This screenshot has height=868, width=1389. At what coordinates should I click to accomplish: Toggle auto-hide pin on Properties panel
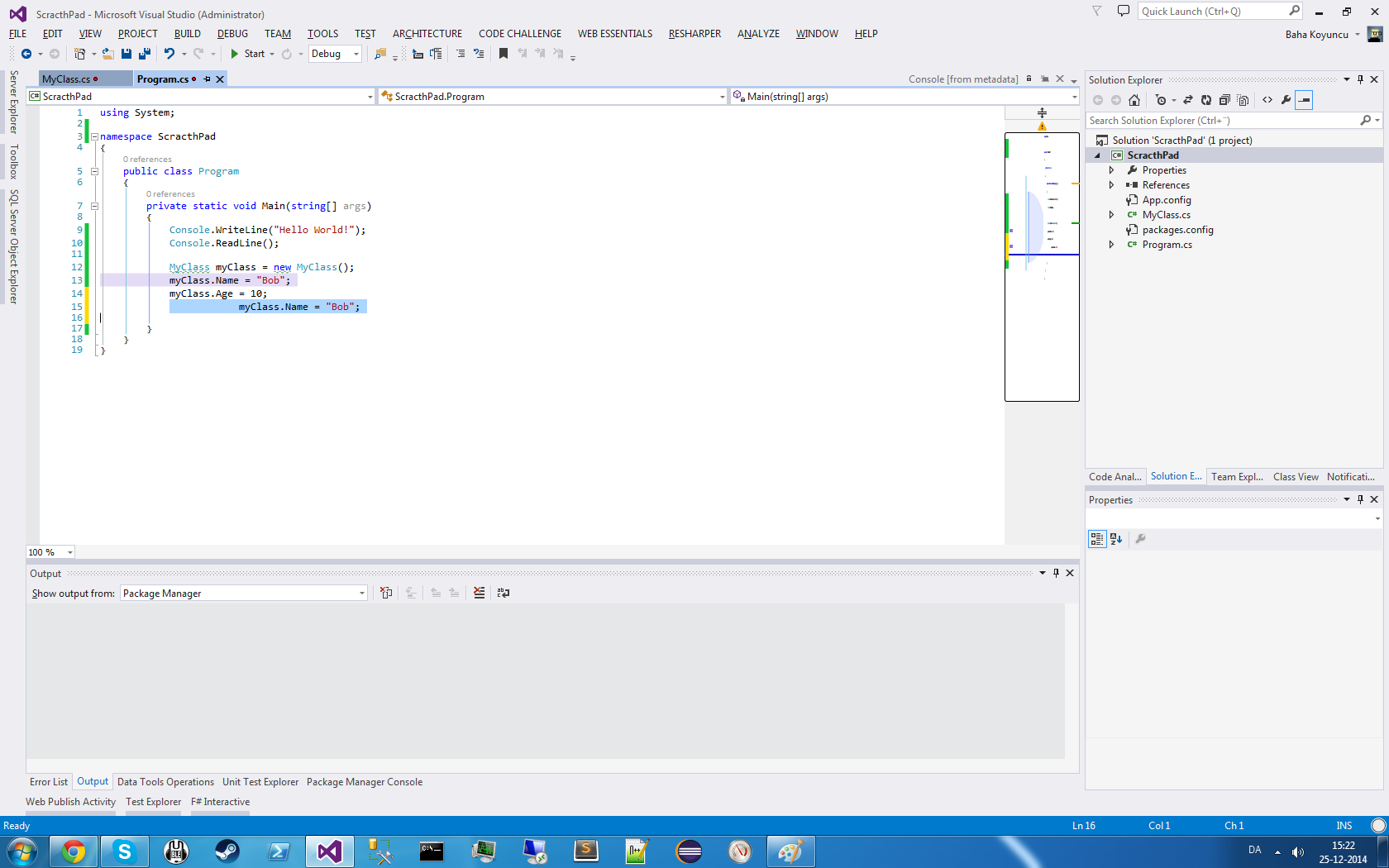pos(1360,499)
